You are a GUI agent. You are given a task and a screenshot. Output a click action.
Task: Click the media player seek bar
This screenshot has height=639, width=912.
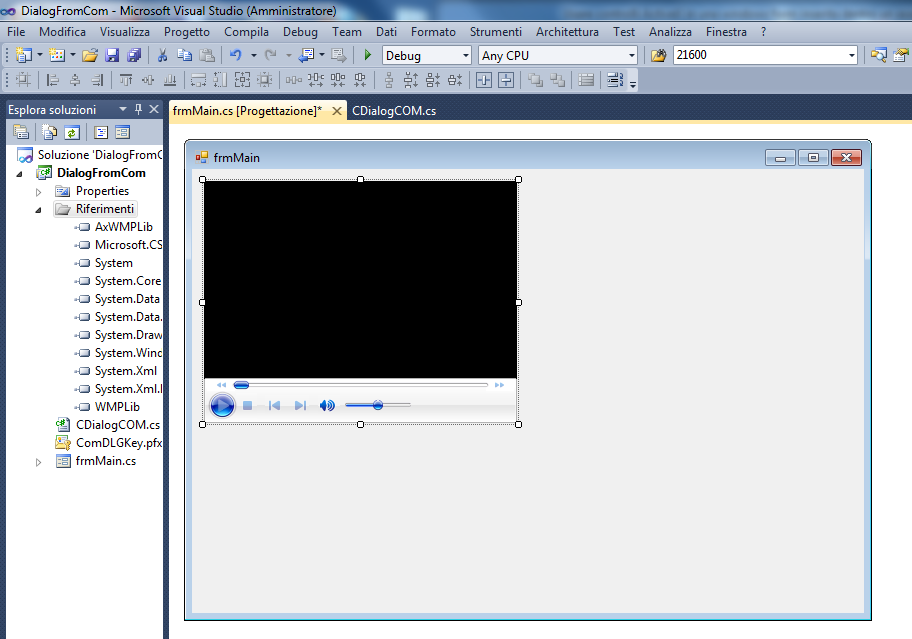point(361,385)
